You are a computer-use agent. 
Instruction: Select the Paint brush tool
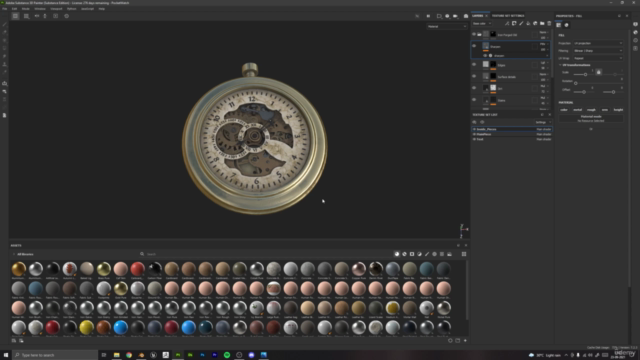(4, 24)
